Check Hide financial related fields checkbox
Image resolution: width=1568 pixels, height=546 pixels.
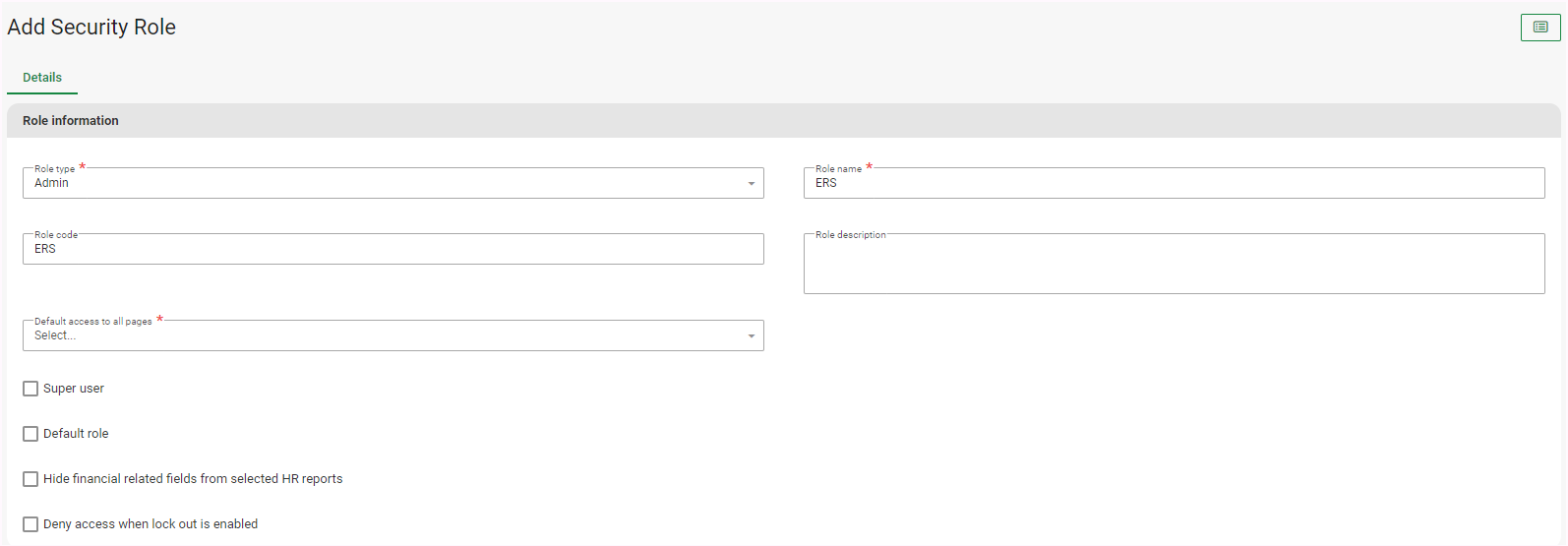pyautogui.click(x=30, y=479)
